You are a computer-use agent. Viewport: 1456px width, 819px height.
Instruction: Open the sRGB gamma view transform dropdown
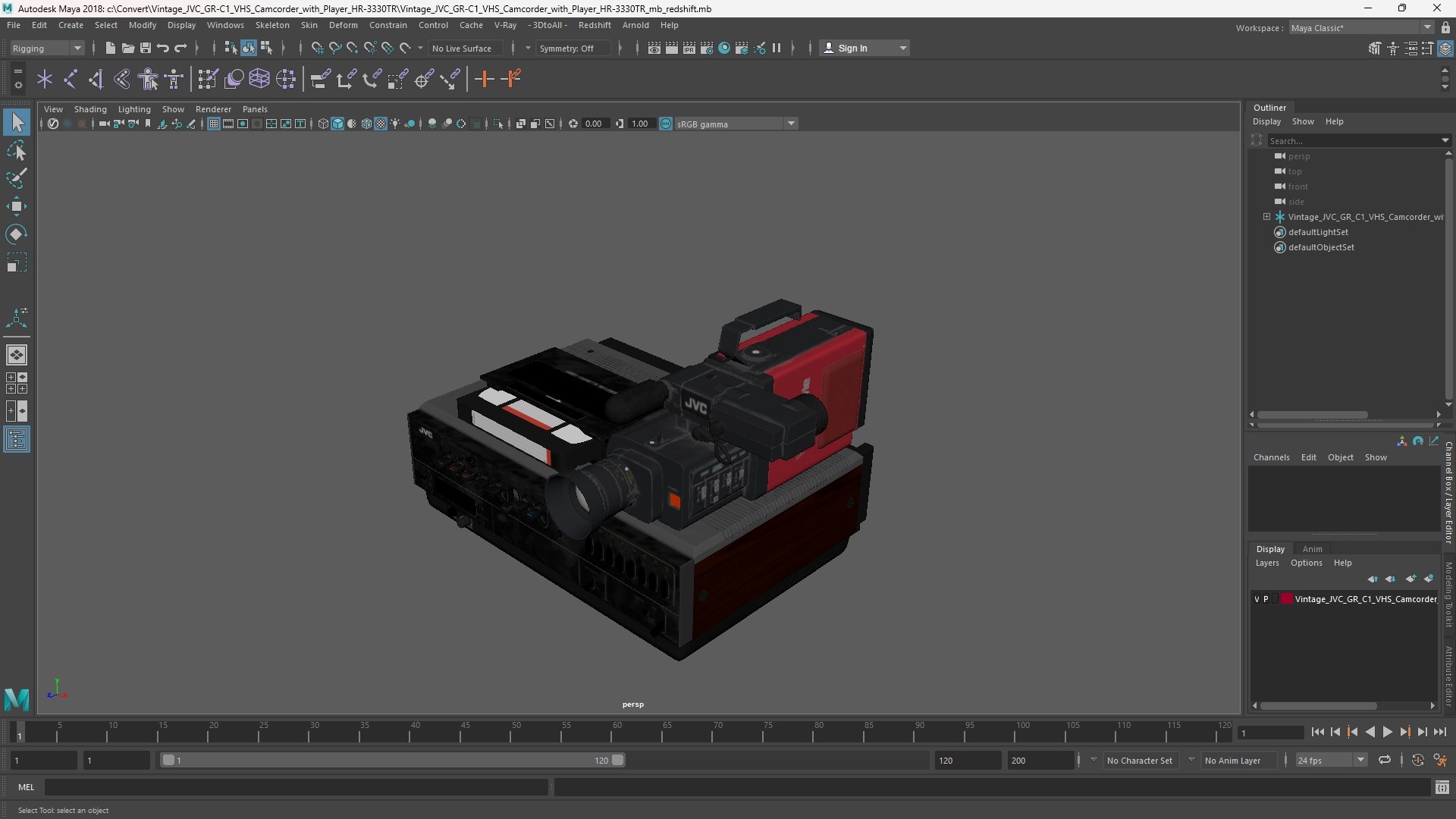(x=735, y=124)
